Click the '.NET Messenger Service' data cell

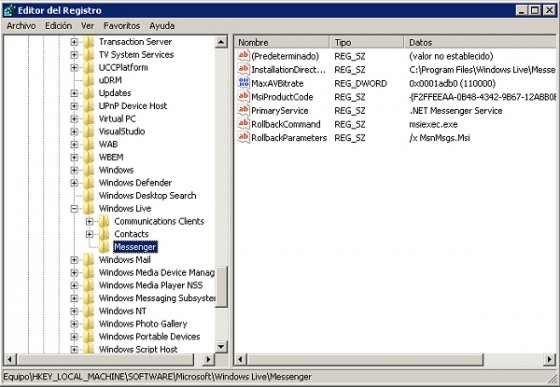point(456,111)
